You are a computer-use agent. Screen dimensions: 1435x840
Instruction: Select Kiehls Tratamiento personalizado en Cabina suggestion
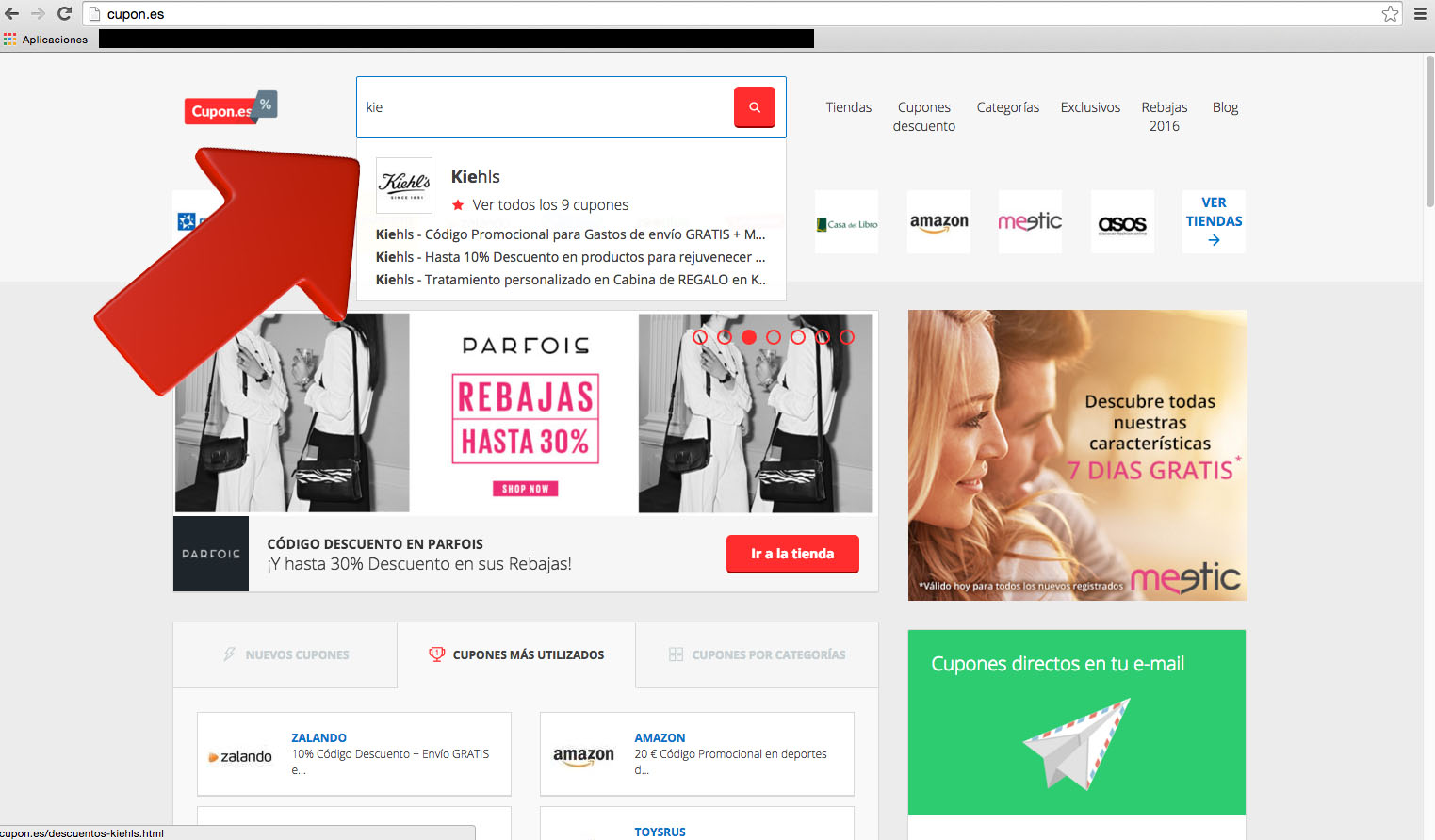tap(571, 280)
